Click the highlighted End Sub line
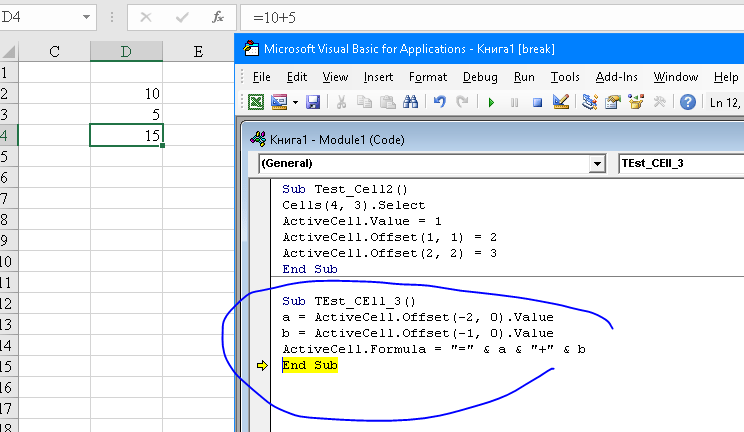Screen dimensions: 744x432 coord(310,365)
